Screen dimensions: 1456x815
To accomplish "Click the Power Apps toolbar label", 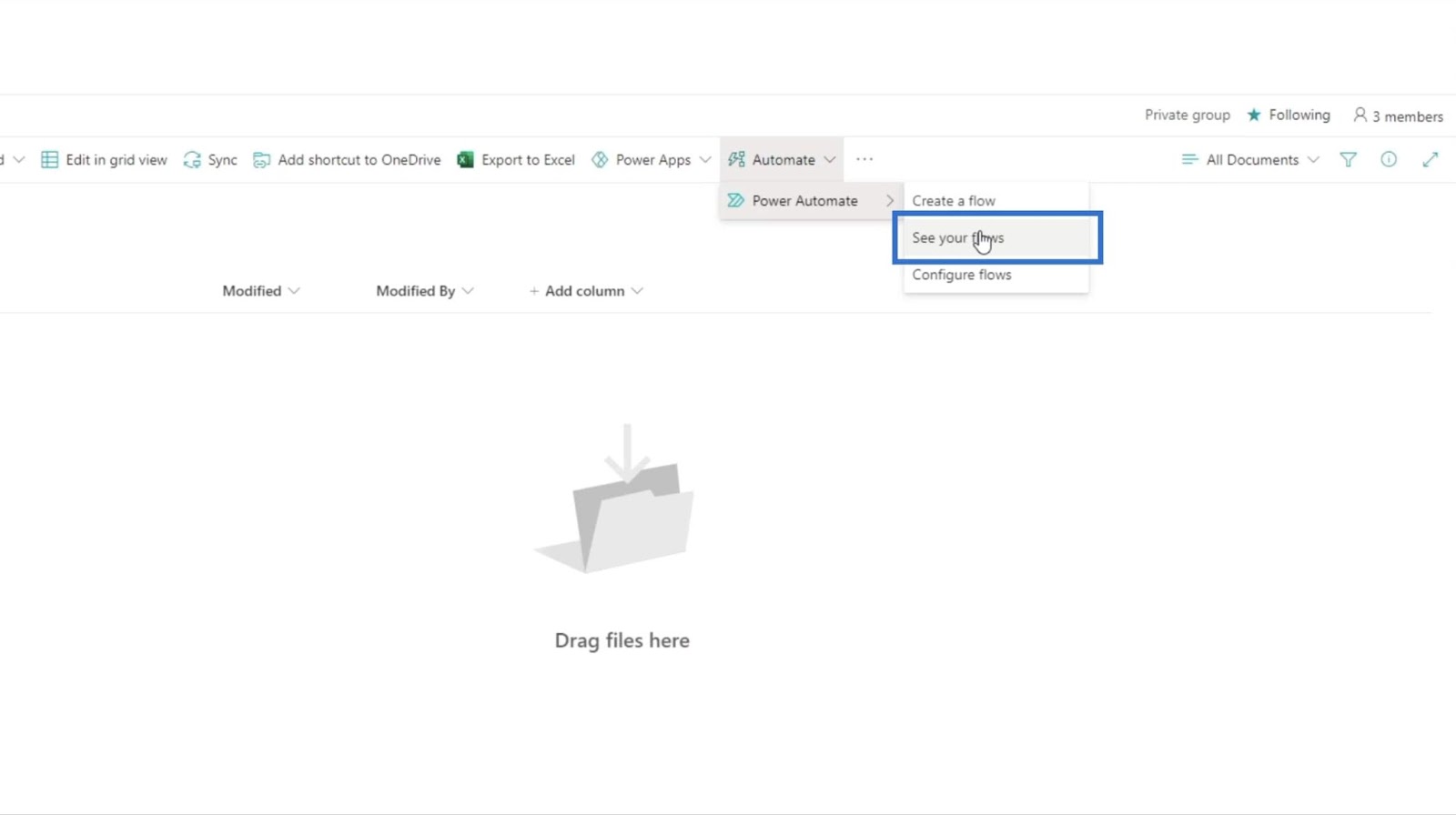I will click(653, 160).
